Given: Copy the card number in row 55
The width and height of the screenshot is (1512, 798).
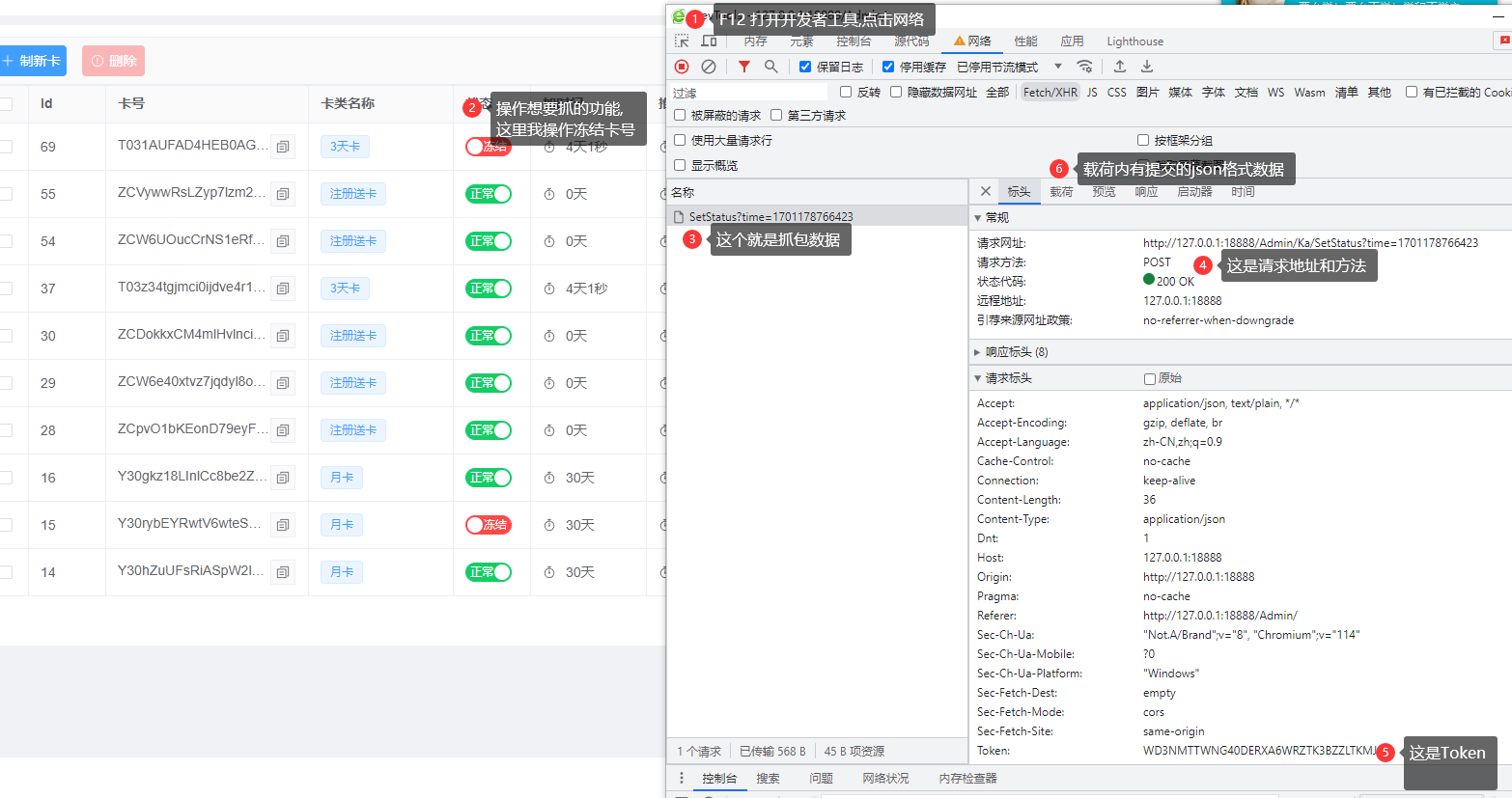Looking at the screenshot, I should (x=283, y=194).
